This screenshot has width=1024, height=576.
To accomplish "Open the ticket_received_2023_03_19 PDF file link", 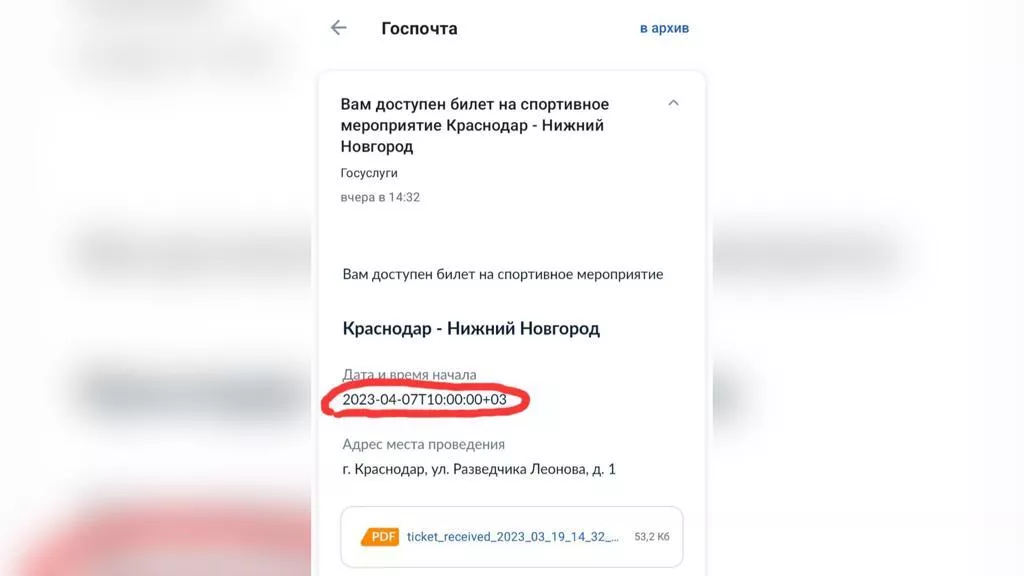I will pos(513,537).
